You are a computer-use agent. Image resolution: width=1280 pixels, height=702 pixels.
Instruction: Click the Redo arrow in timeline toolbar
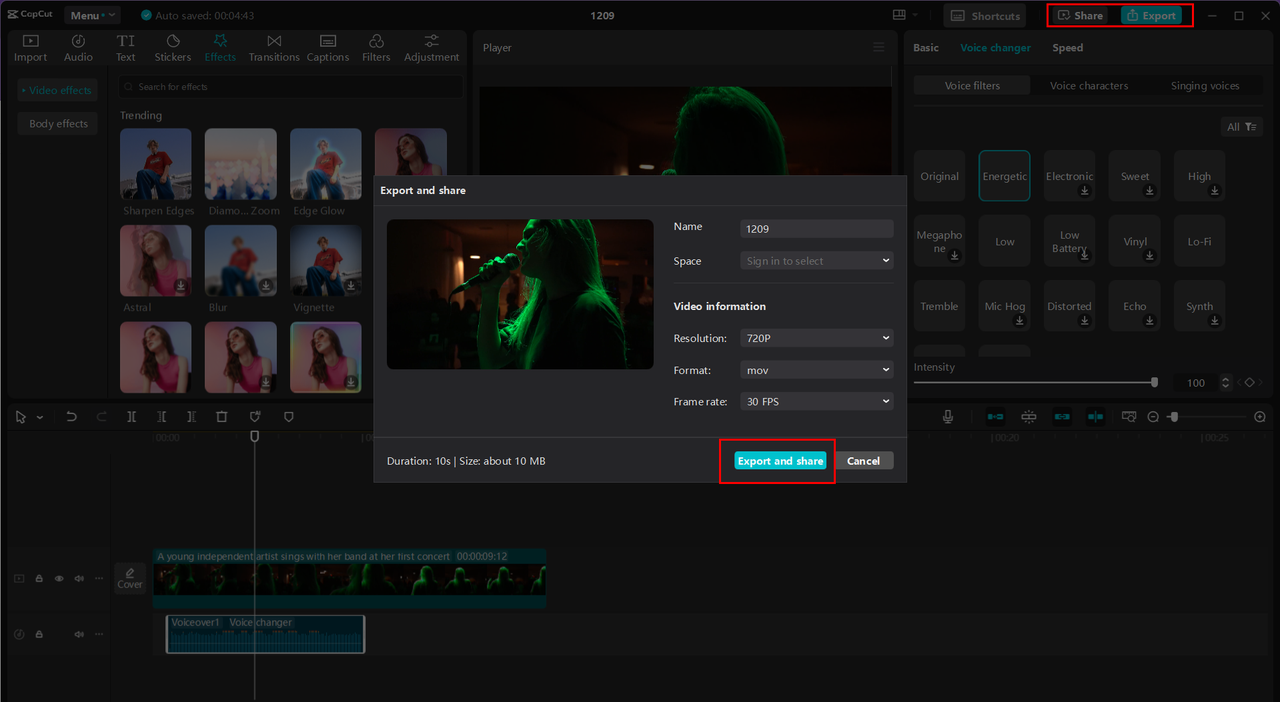(101, 417)
